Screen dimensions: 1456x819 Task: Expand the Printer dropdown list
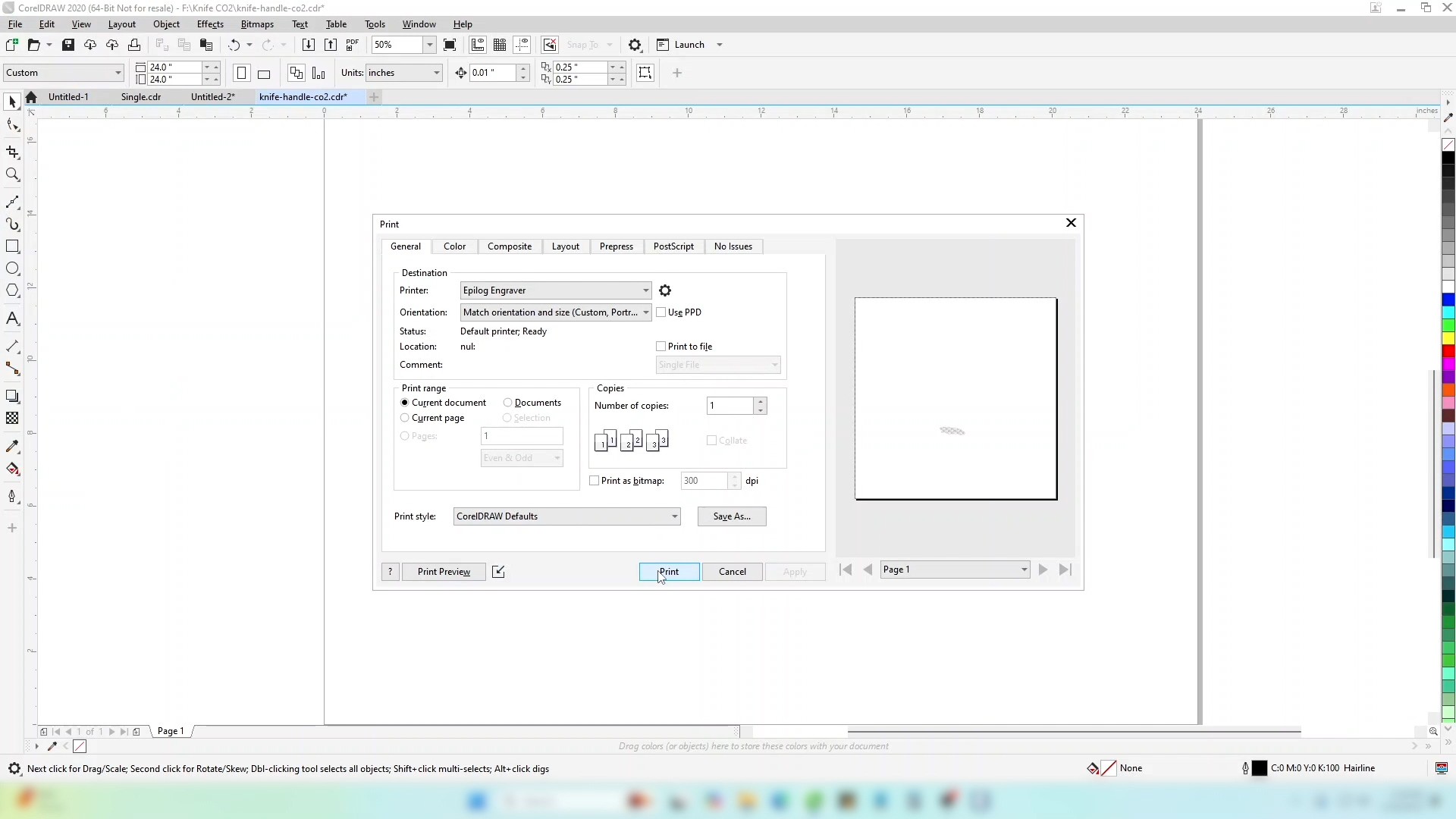tap(645, 290)
